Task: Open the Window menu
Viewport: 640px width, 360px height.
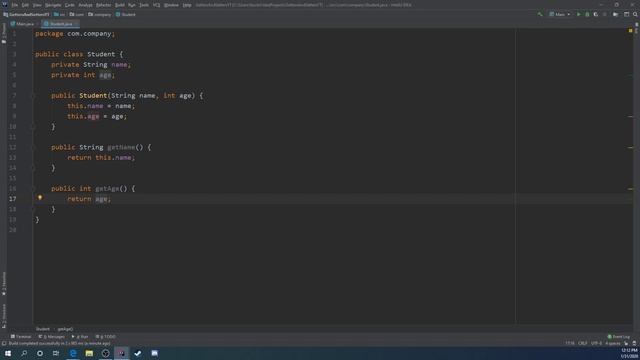Action: coord(171,5)
